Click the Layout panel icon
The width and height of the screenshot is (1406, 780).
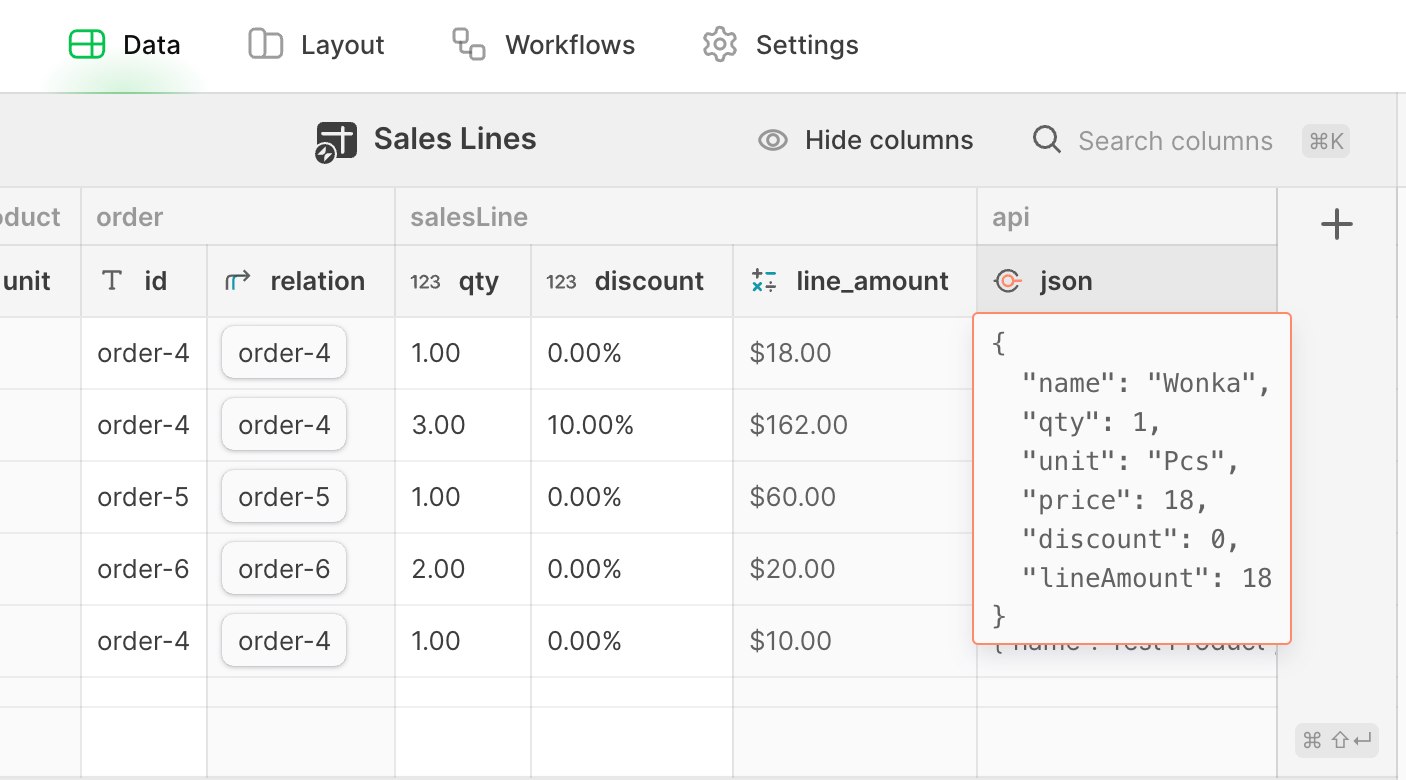tap(266, 45)
